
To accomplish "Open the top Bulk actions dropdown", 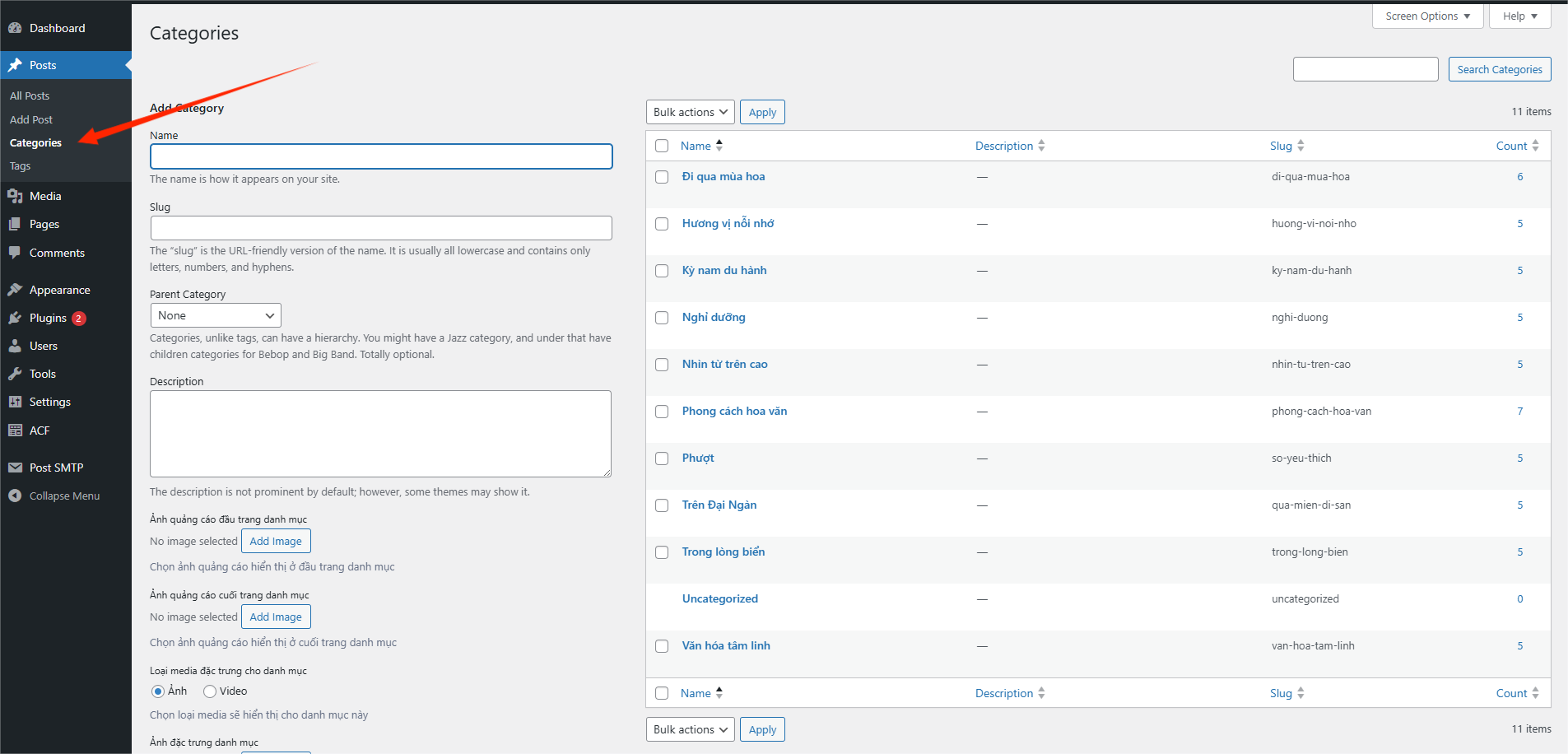I will [690, 112].
